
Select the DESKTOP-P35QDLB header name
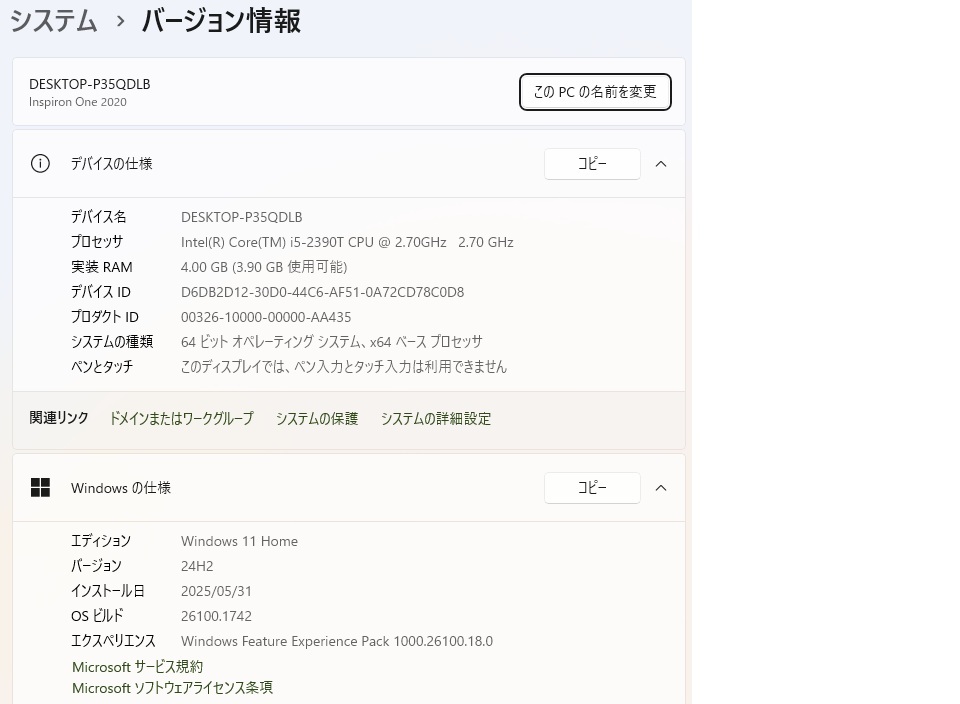pos(89,84)
